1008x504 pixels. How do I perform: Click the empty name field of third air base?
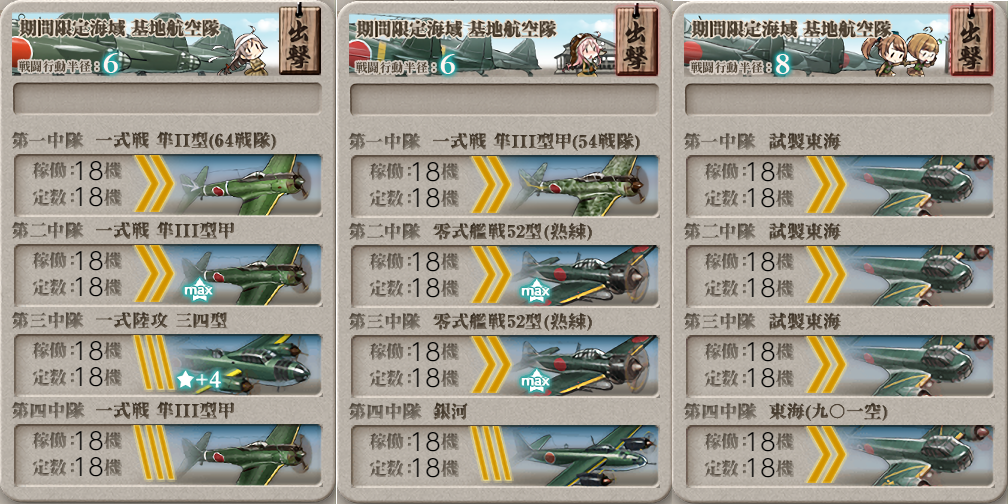840,99
